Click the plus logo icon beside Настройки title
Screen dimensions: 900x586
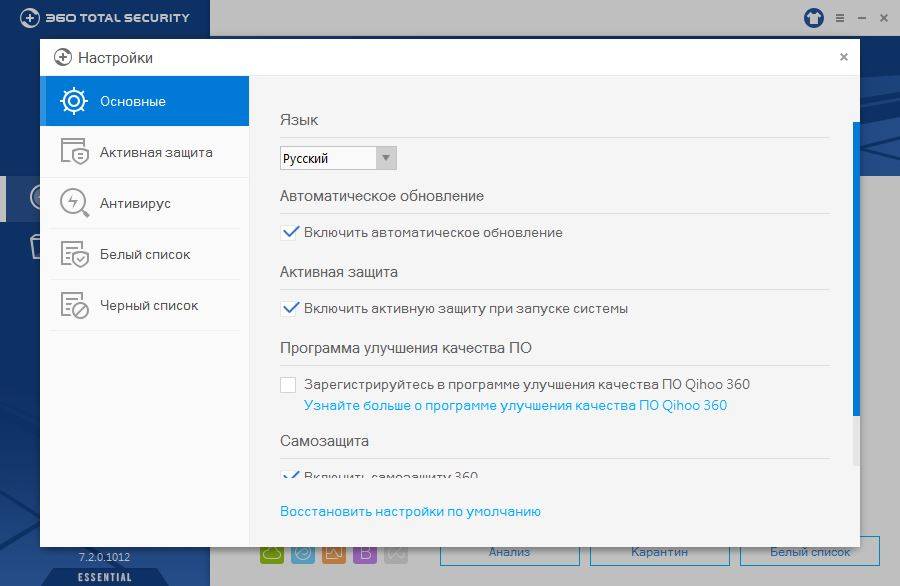point(63,57)
